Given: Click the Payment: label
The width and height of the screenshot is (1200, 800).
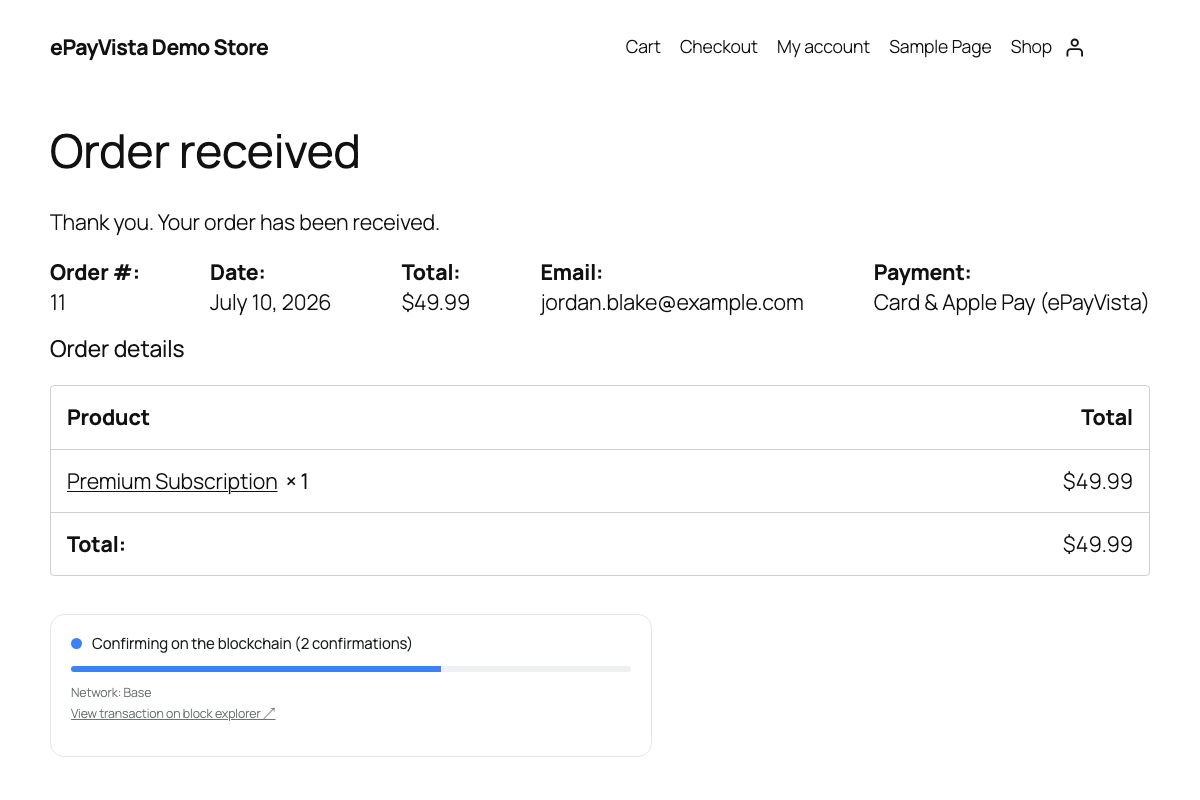Looking at the screenshot, I should pyautogui.click(x=923, y=272).
